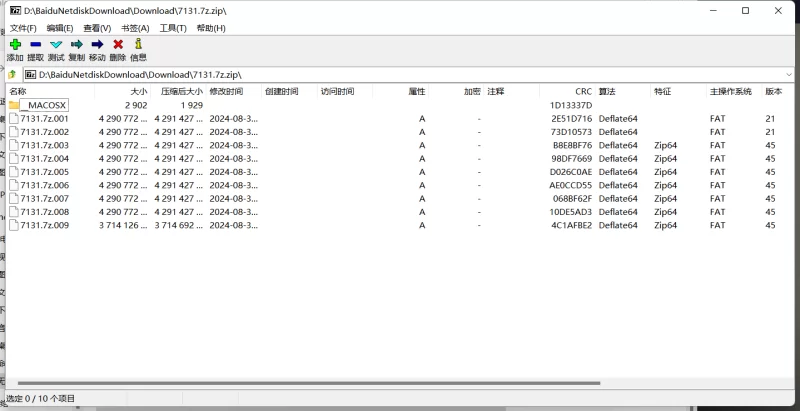The width and height of the screenshot is (800, 411).
Task: Maximize the 7-Zip window
Action: 745,10
